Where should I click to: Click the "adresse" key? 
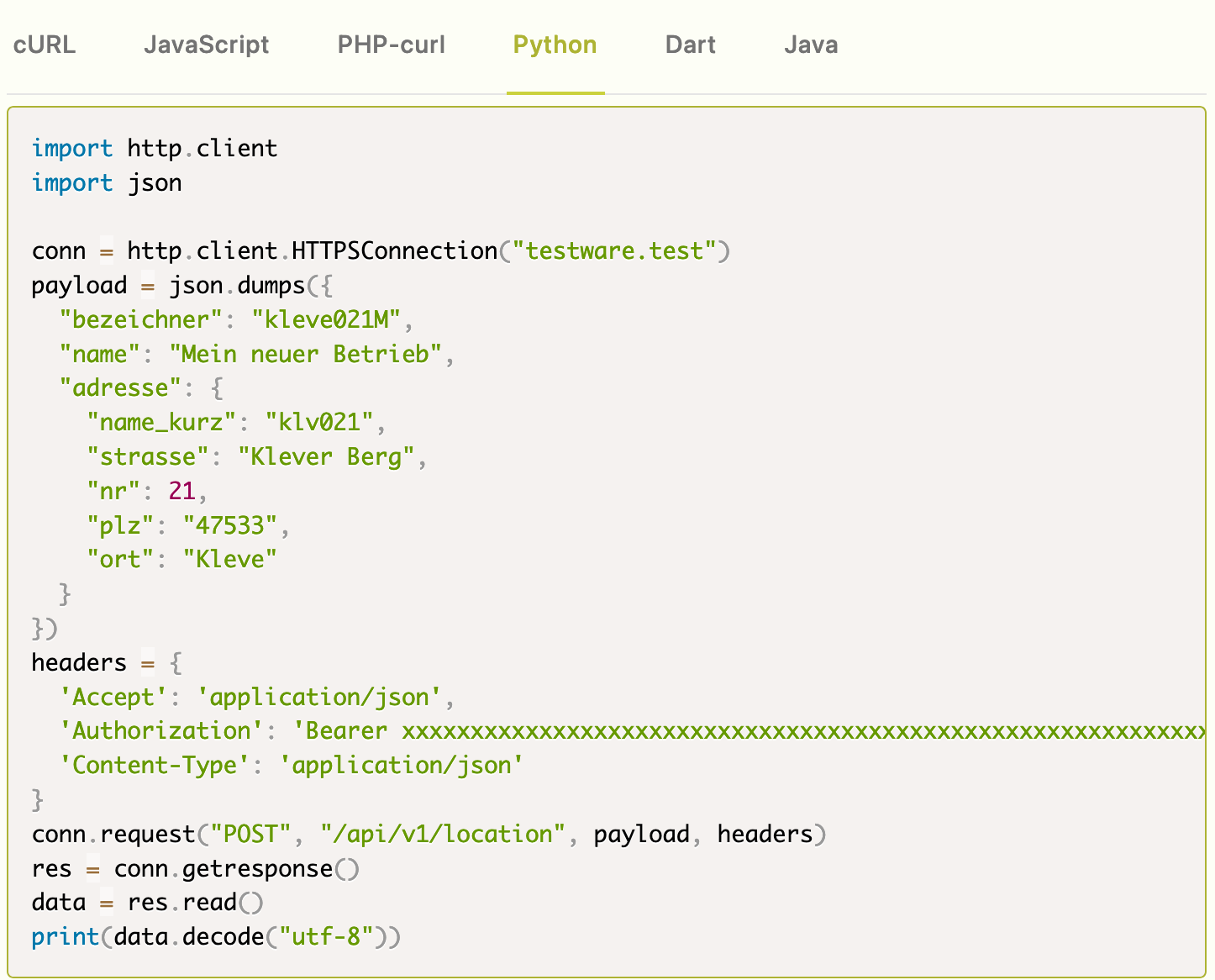tap(121, 387)
